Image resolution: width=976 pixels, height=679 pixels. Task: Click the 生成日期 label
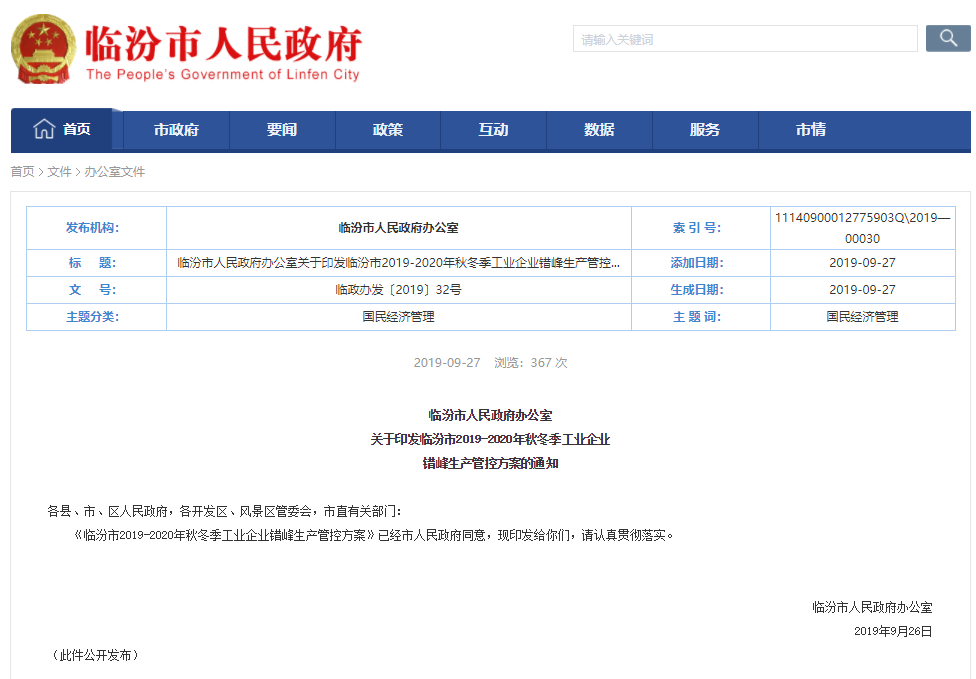(697, 289)
